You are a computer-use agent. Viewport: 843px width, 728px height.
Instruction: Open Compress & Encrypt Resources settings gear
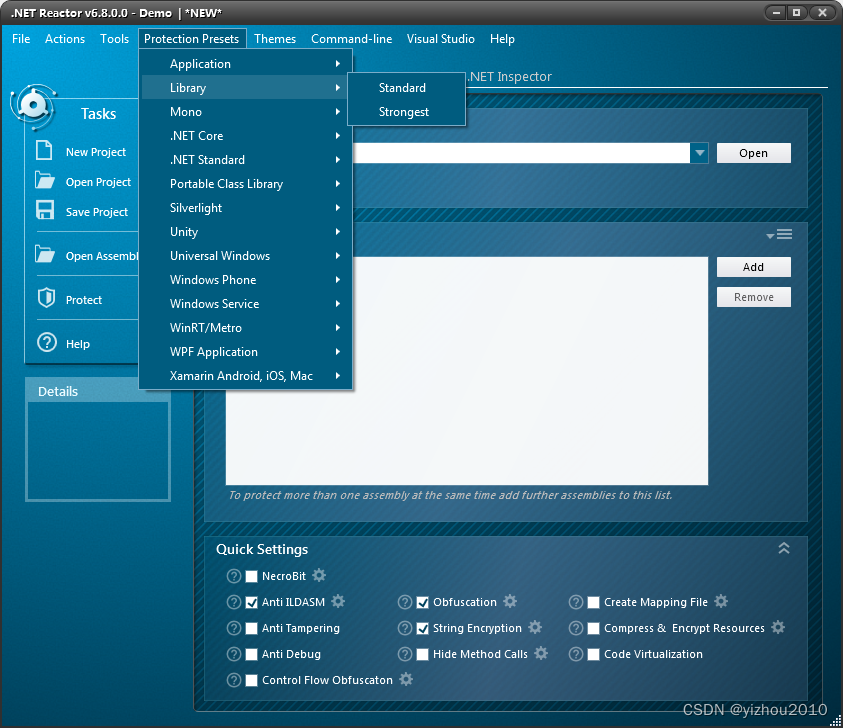[778, 627]
